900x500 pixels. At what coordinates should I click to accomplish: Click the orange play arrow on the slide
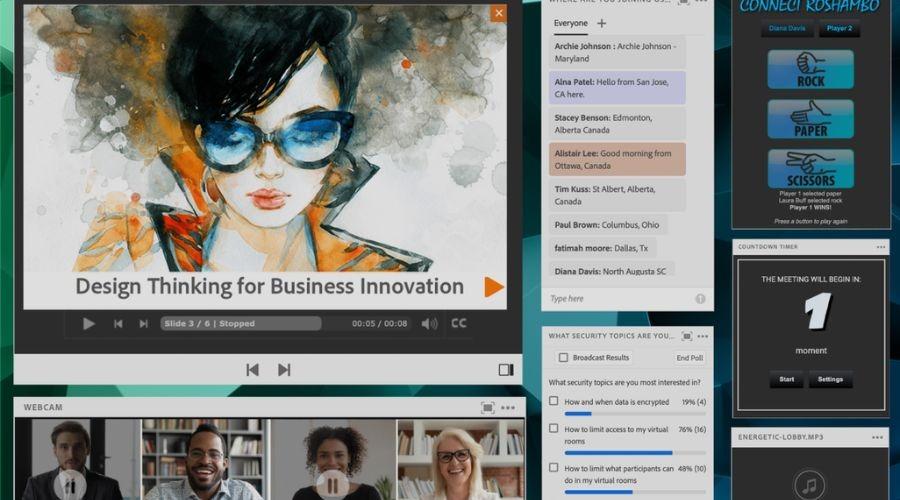click(493, 287)
